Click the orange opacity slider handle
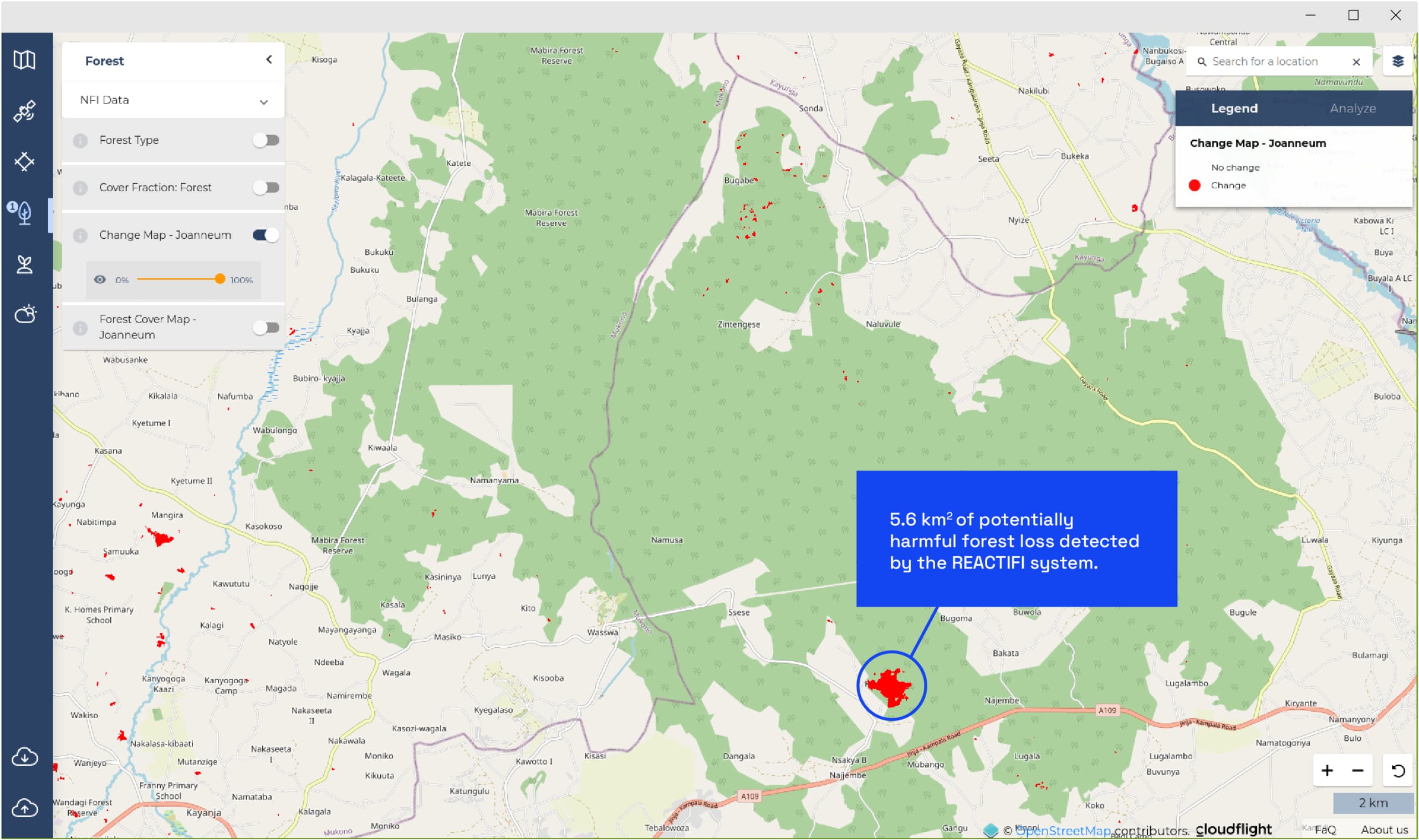Viewport: 1419px width, 840px height. [x=220, y=279]
